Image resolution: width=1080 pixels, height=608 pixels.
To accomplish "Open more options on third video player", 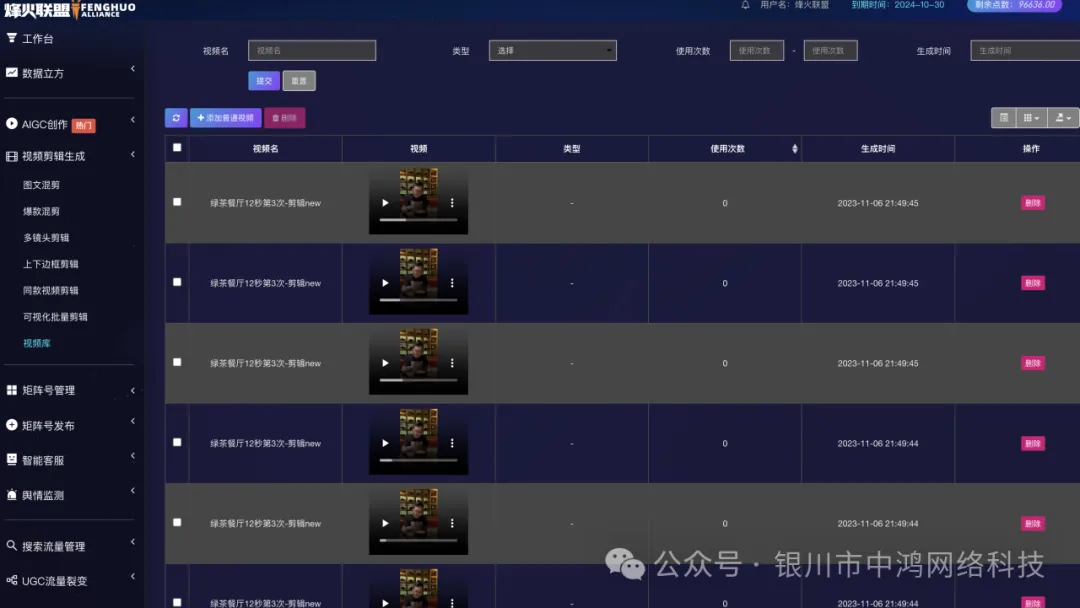I will pyautogui.click(x=452, y=363).
